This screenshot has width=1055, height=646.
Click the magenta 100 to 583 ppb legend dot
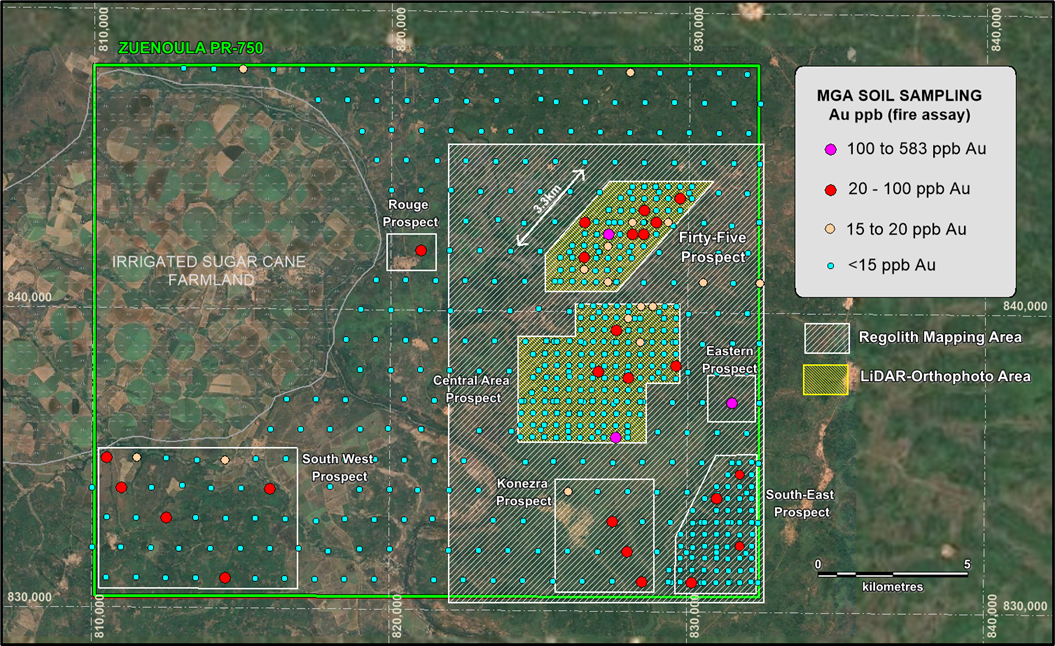click(830, 149)
